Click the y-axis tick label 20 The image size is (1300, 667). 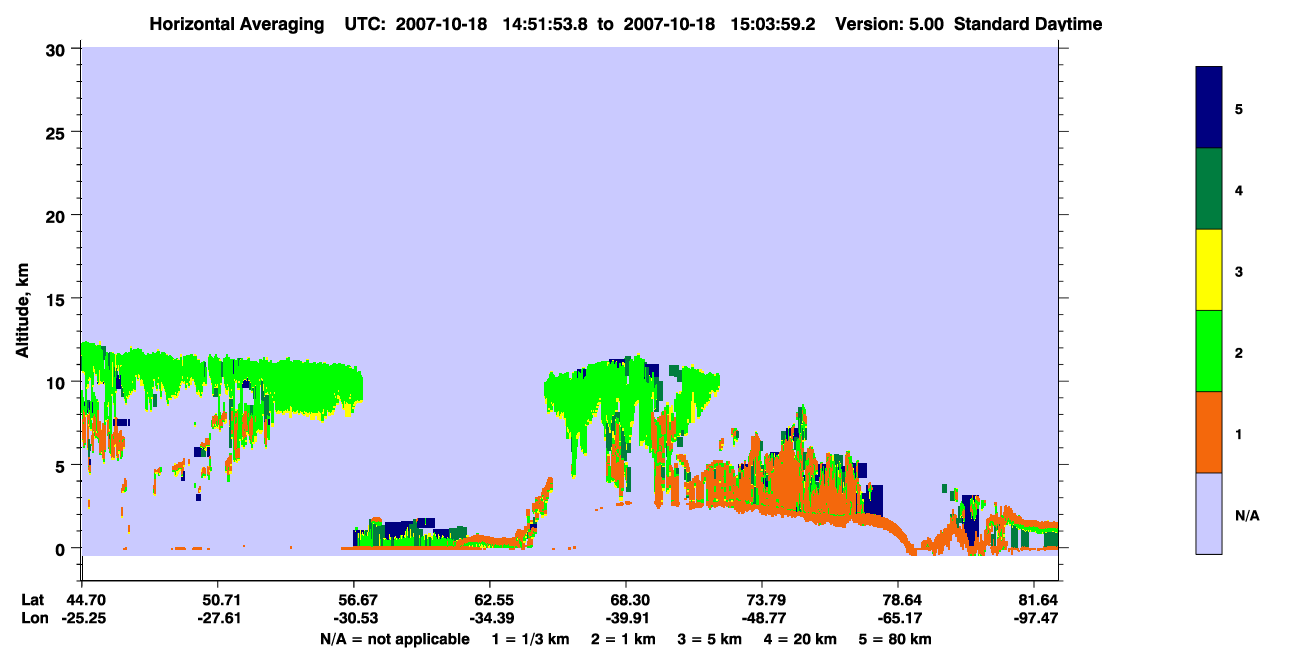point(58,215)
